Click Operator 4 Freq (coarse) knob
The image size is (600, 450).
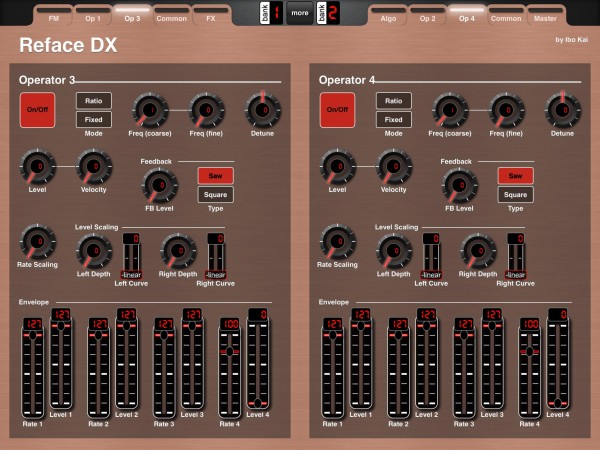click(x=450, y=110)
